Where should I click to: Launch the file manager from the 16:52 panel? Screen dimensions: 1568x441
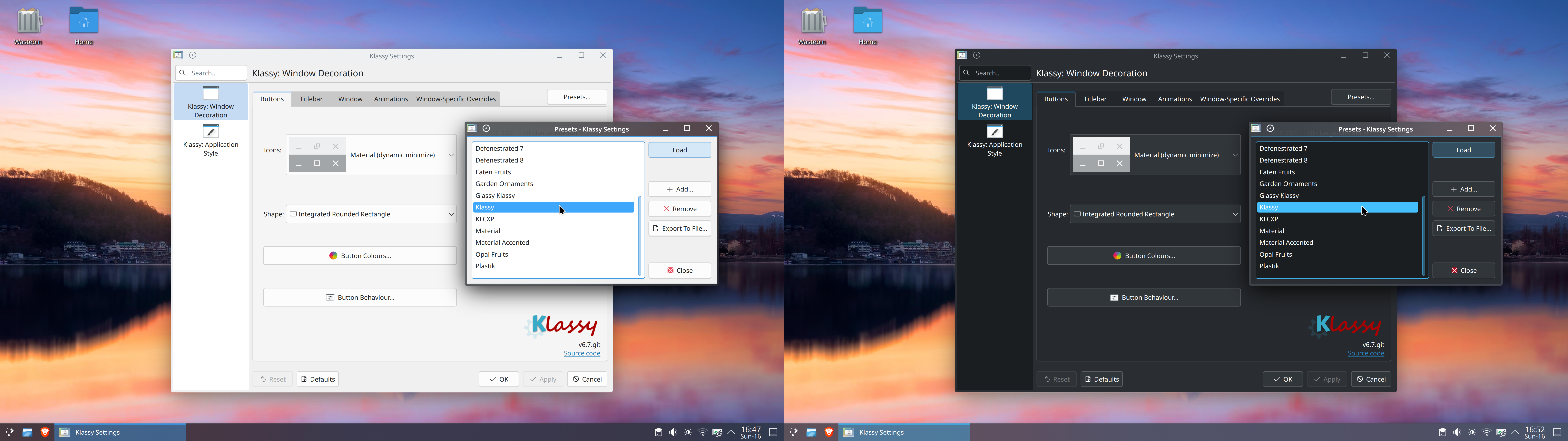pyautogui.click(x=811, y=432)
